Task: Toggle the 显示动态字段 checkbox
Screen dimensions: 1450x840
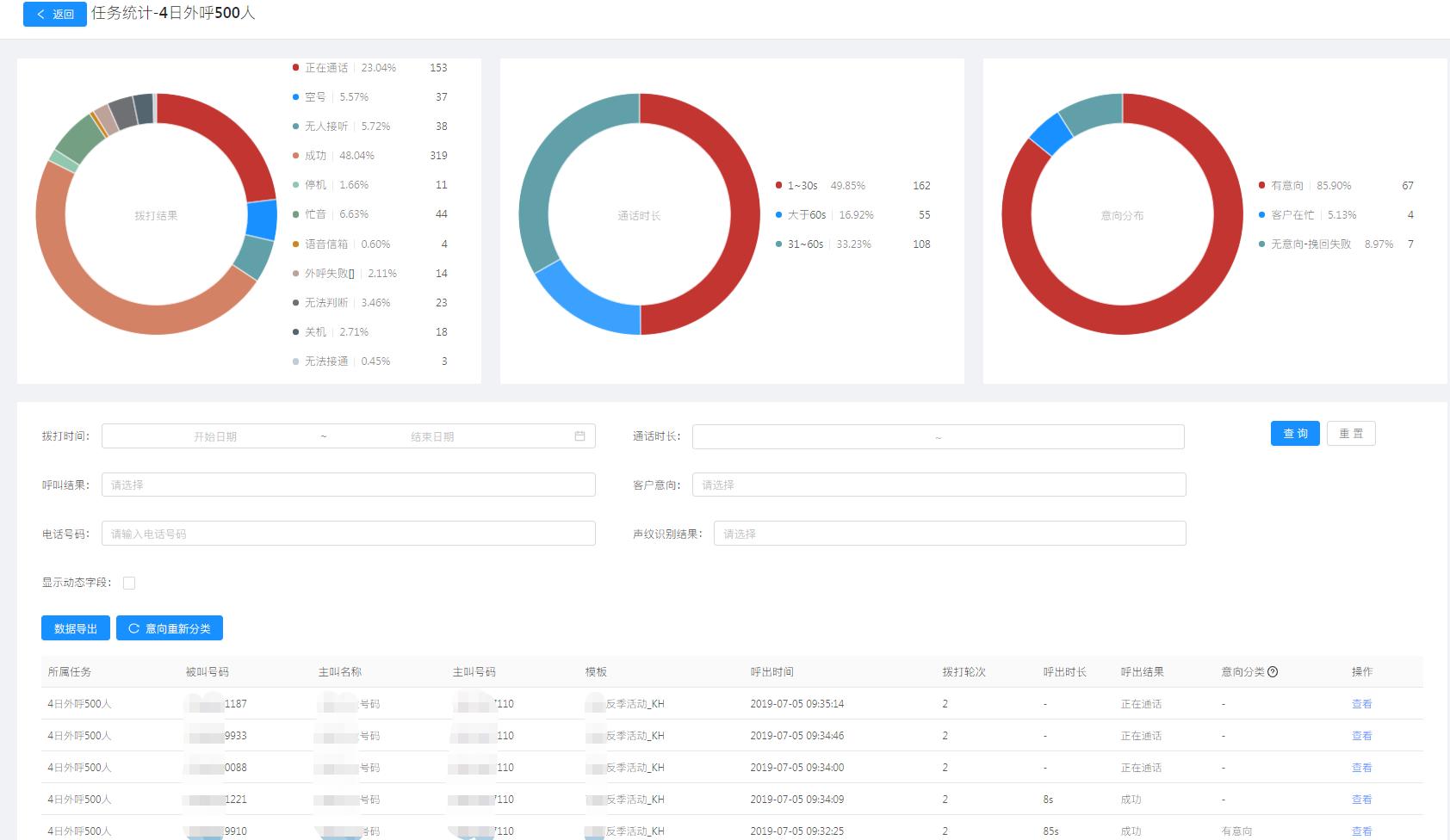Action: click(x=129, y=583)
